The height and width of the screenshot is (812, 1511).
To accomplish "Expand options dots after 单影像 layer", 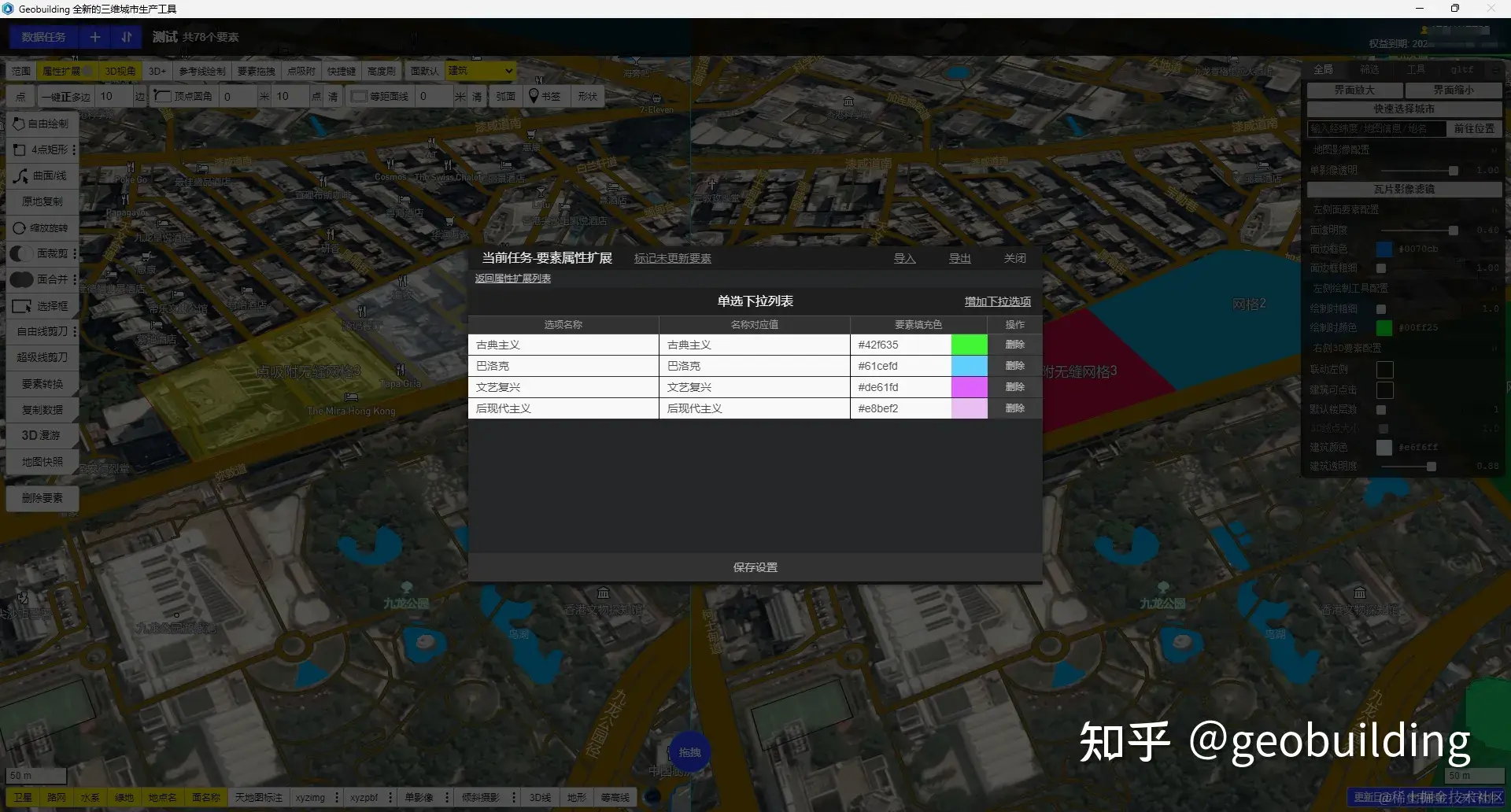I will tap(447, 797).
